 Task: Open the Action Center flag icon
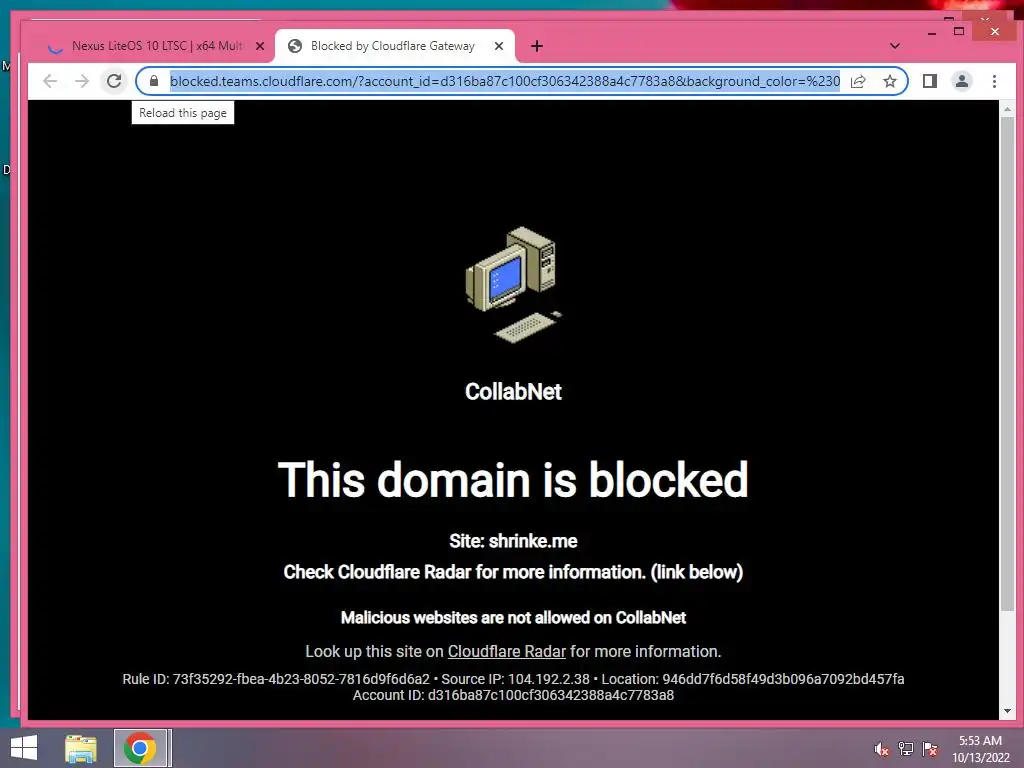click(x=930, y=749)
